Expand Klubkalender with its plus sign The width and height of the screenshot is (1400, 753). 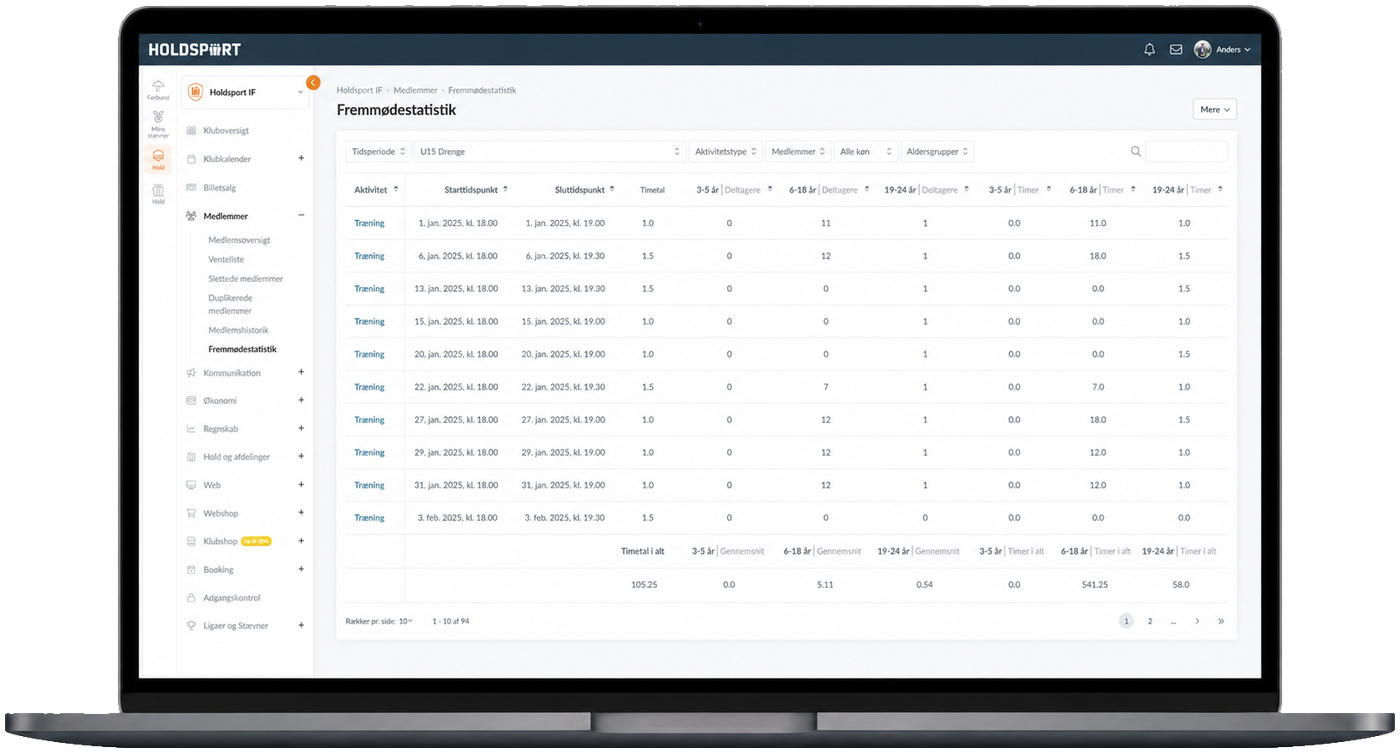[x=301, y=158]
